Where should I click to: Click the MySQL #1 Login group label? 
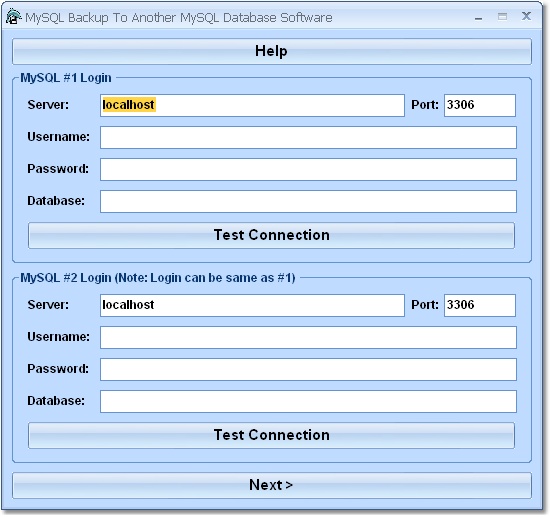tap(66, 78)
